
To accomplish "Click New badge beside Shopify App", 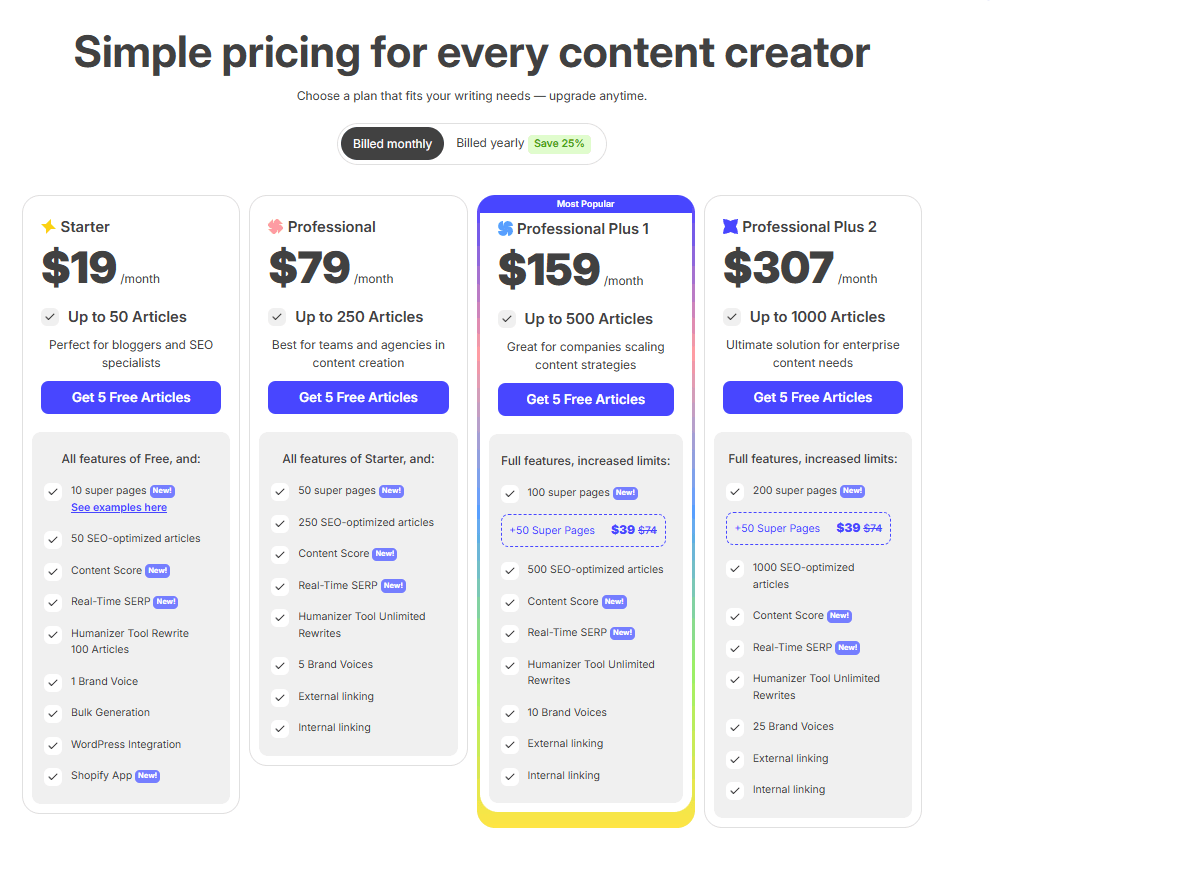I will click(148, 776).
